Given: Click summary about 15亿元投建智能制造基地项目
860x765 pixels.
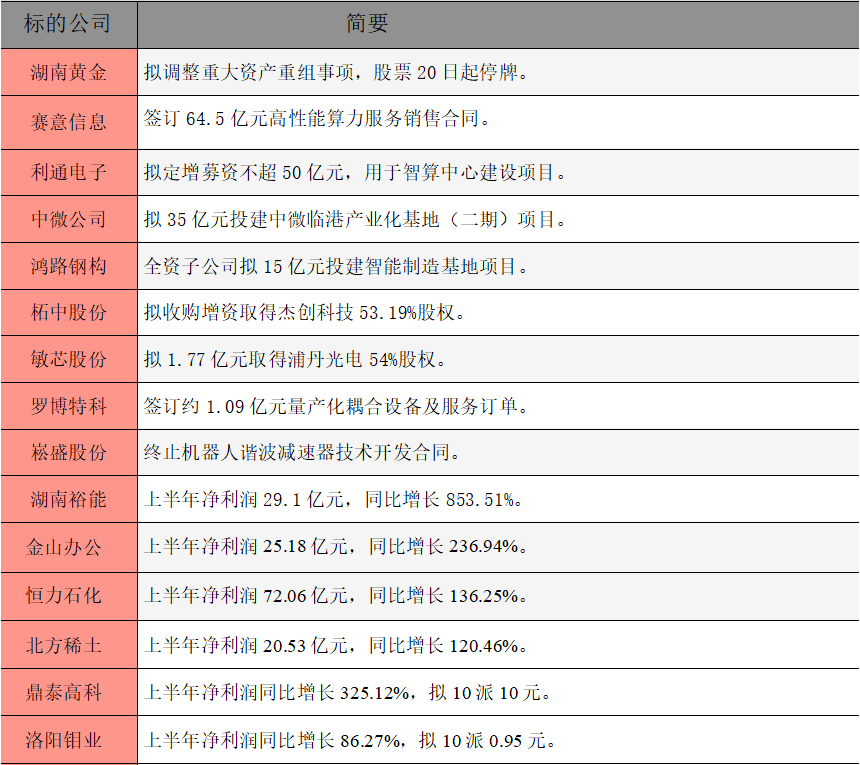Looking at the screenshot, I should coord(498,267).
